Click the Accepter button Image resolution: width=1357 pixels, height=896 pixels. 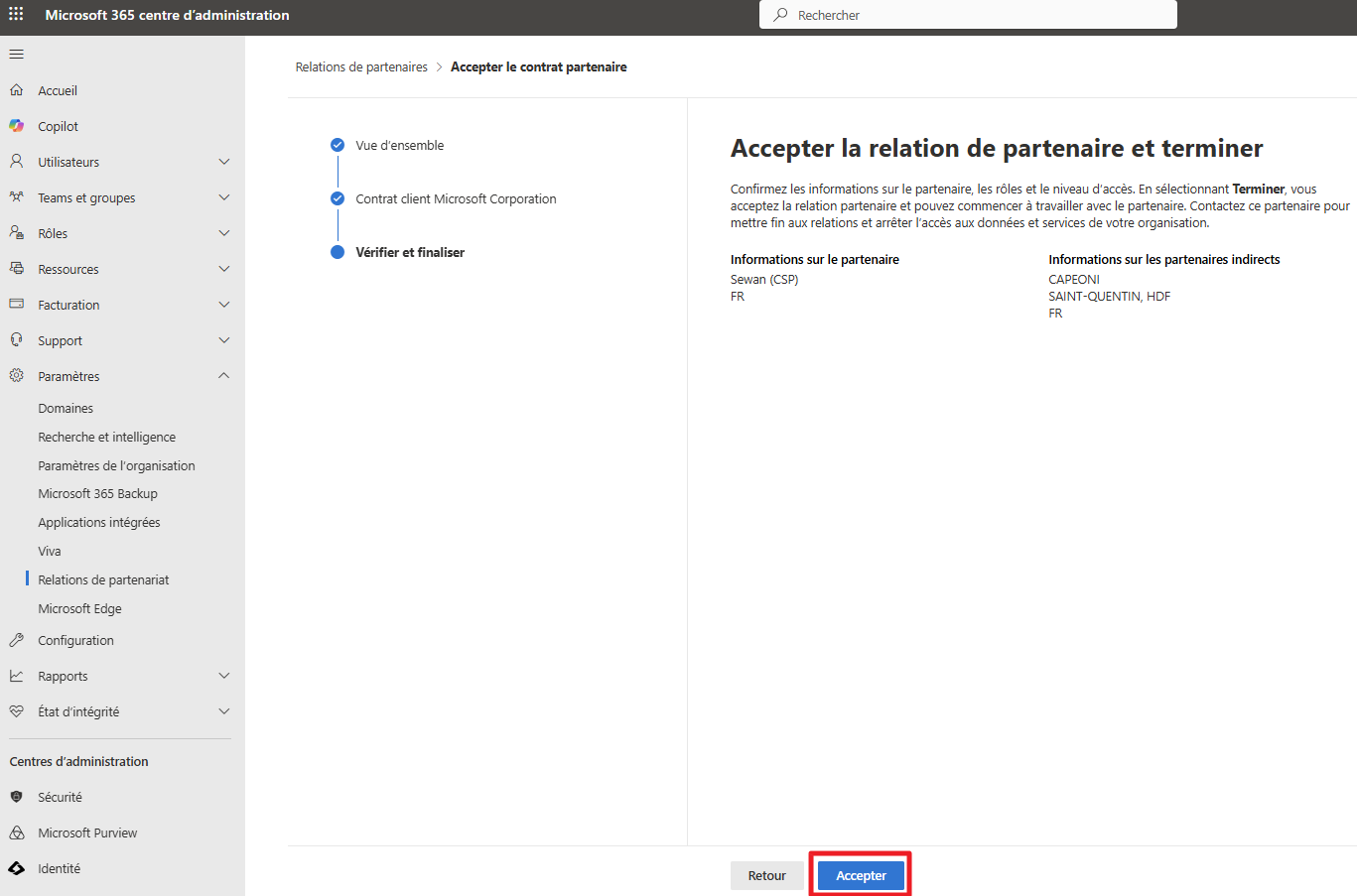[x=861, y=875]
